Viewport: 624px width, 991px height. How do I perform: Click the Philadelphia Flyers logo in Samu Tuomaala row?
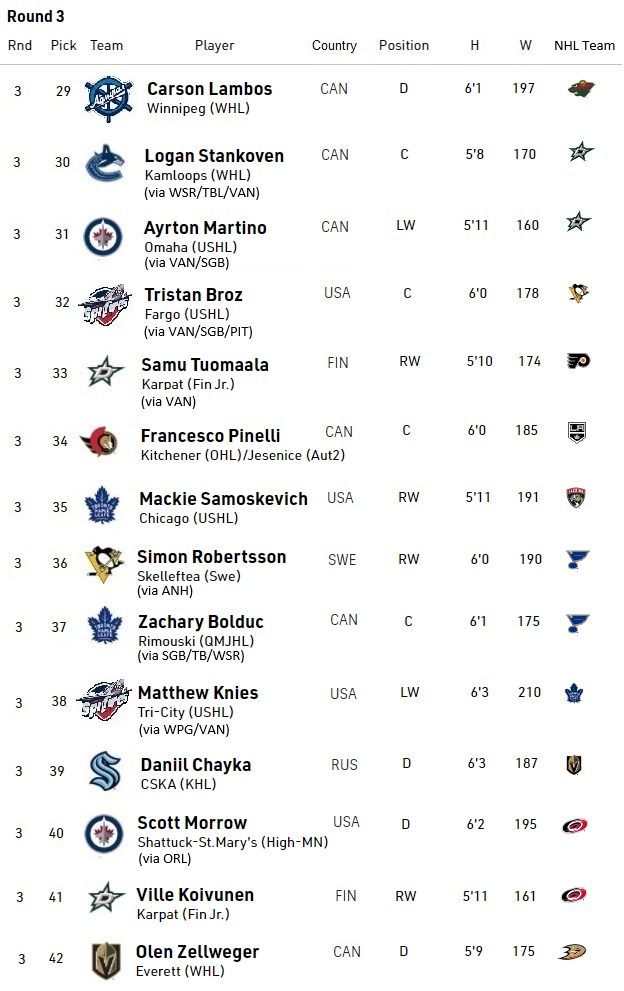[x=577, y=361]
